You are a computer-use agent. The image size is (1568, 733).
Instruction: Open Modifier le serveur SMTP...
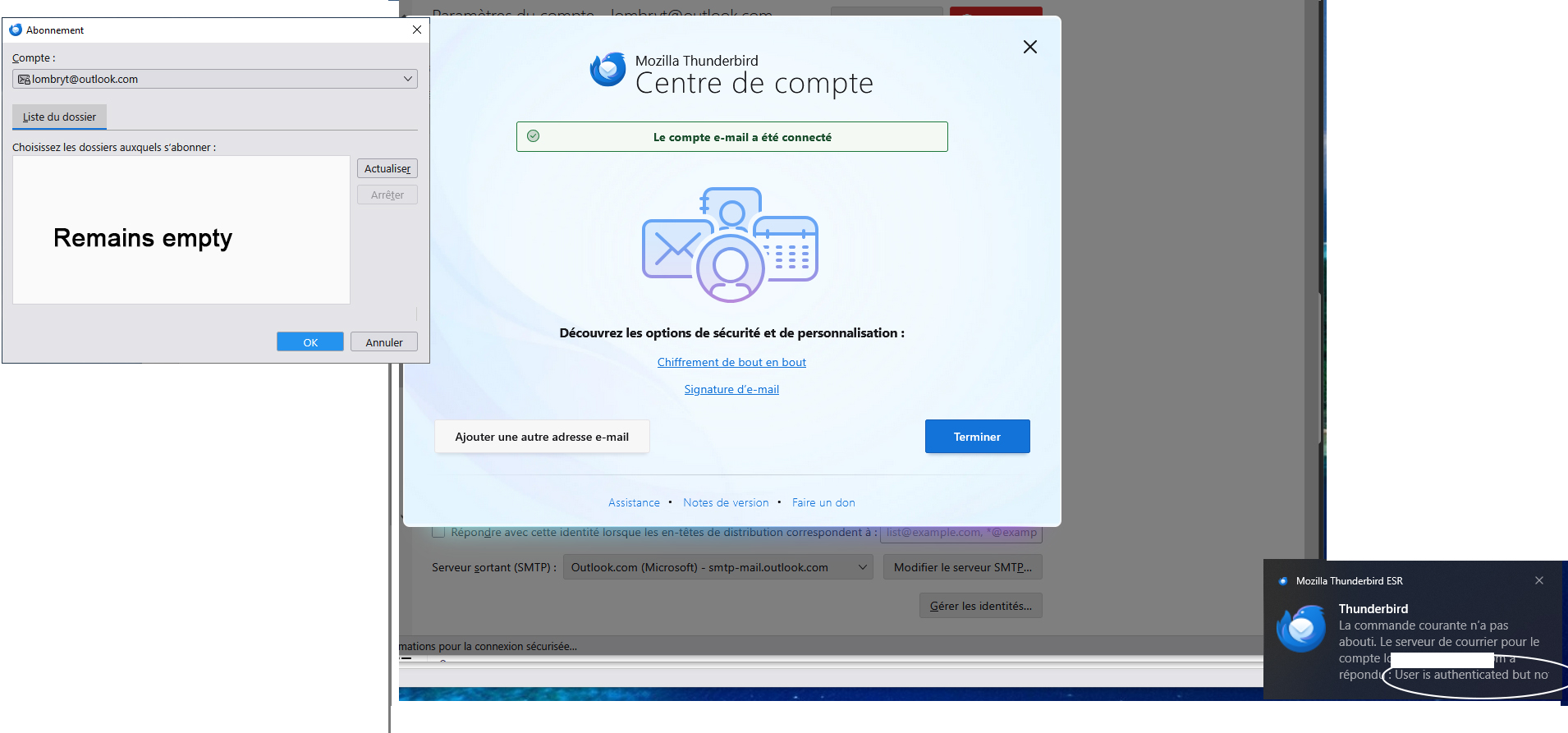(x=963, y=567)
